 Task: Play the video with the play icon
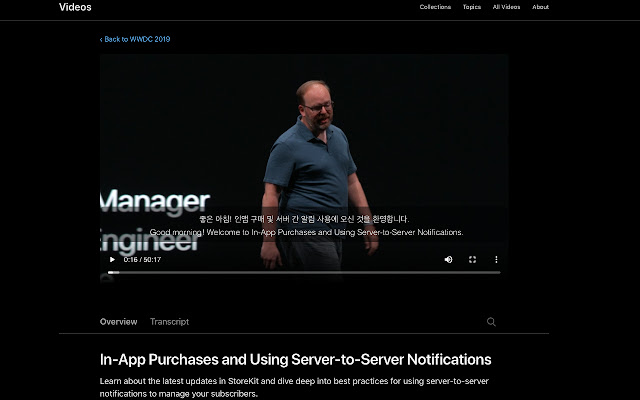112,260
